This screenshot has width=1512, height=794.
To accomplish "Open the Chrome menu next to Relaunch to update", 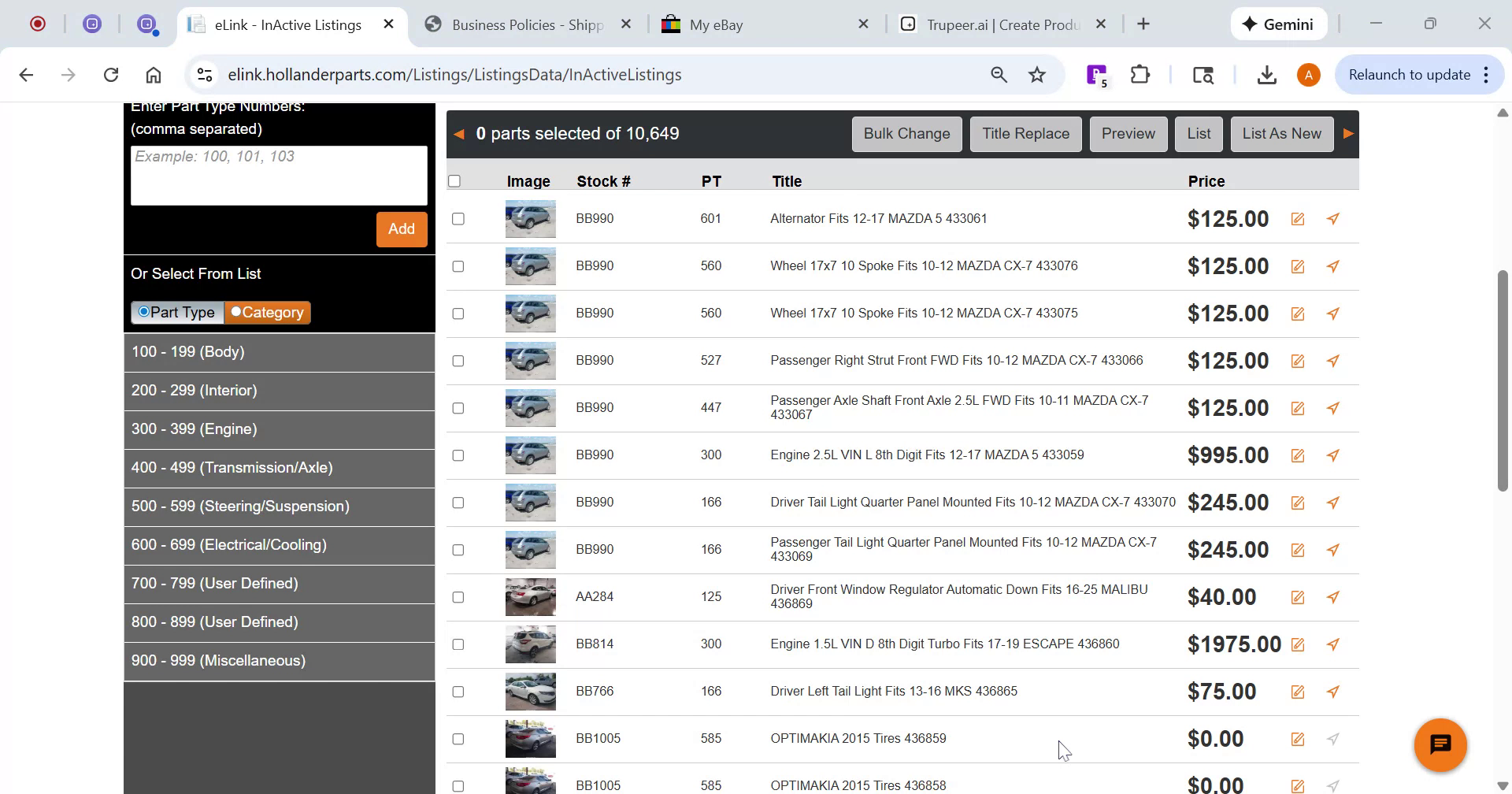I will [x=1487, y=74].
